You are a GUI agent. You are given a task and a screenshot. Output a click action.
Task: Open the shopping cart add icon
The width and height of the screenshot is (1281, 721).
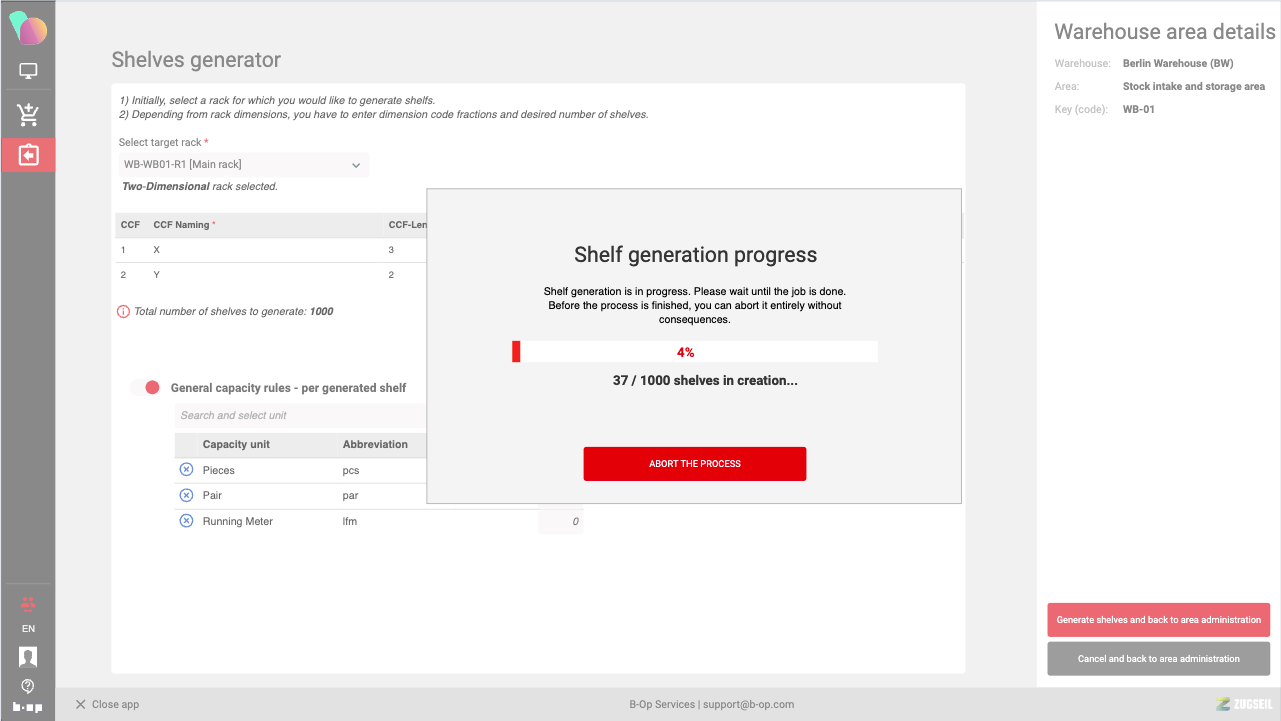(x=28, y=115)
